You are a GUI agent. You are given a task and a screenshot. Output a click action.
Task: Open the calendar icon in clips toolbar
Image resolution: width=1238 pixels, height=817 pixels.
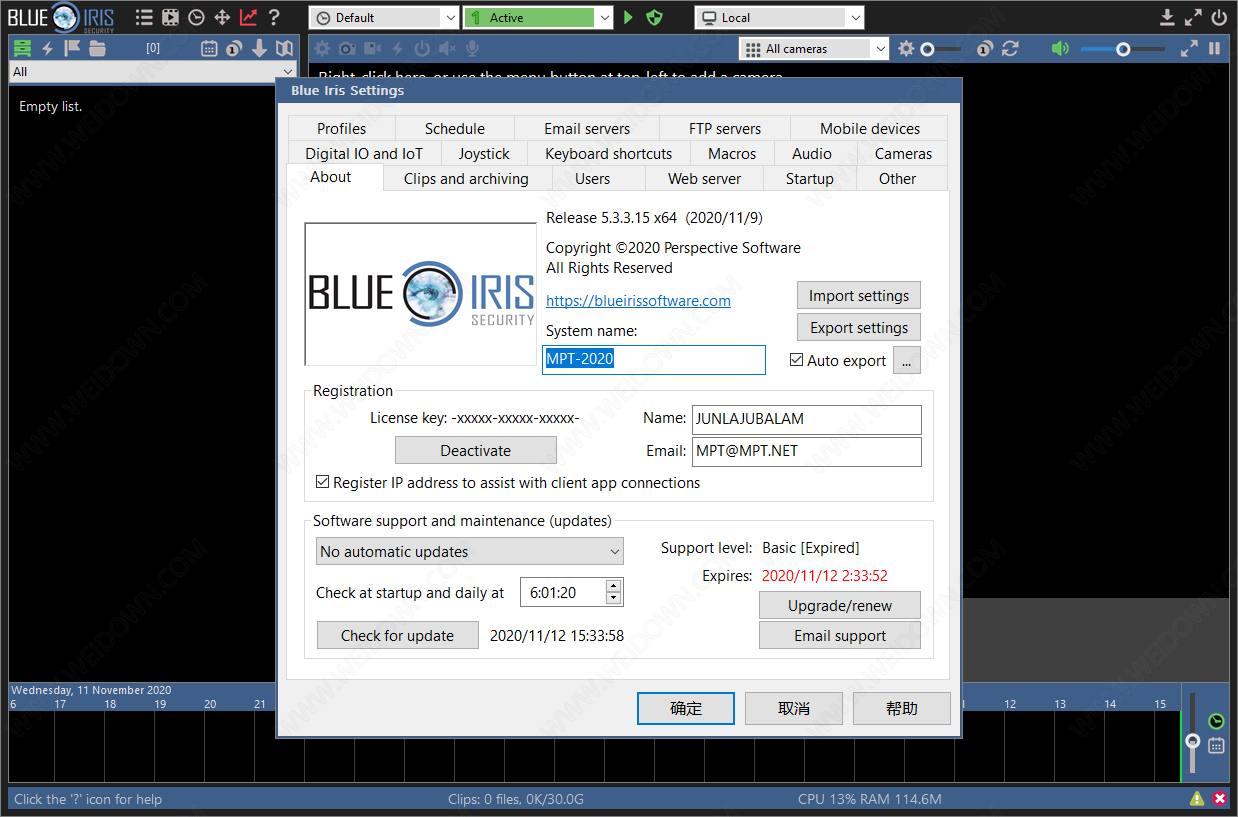[x=209, y=48]
